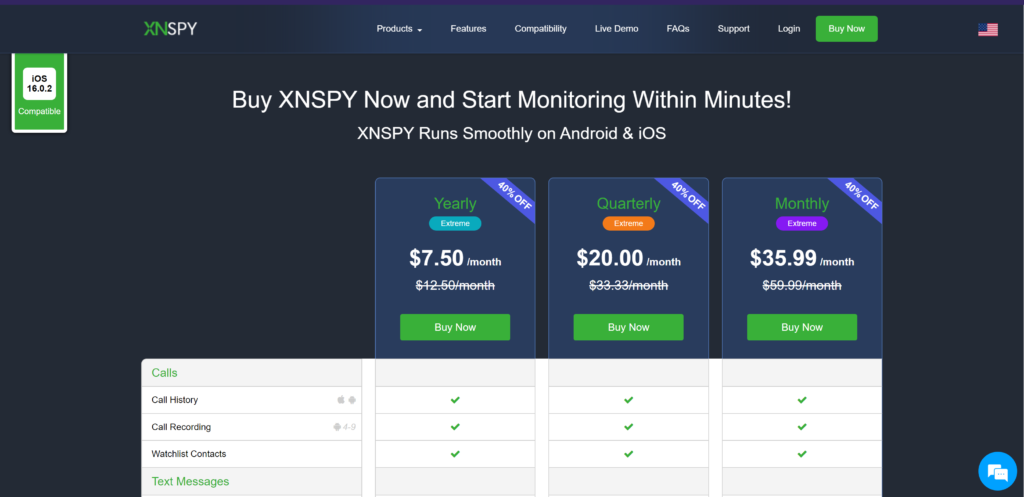Buy the Yearly plan

pyautogui.click(x=455, y=327)
